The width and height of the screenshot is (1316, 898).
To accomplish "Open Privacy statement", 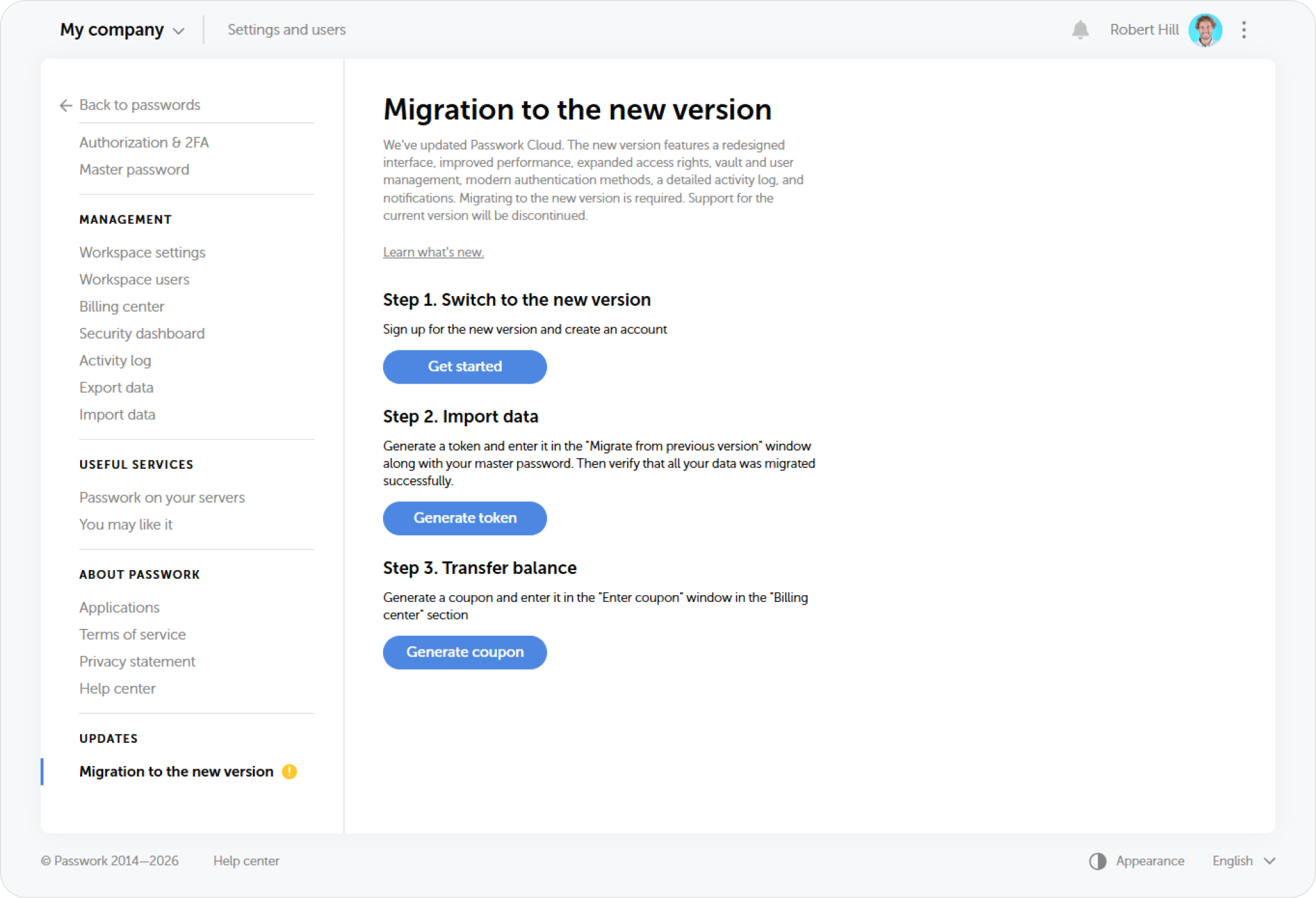I will [137, 661].
